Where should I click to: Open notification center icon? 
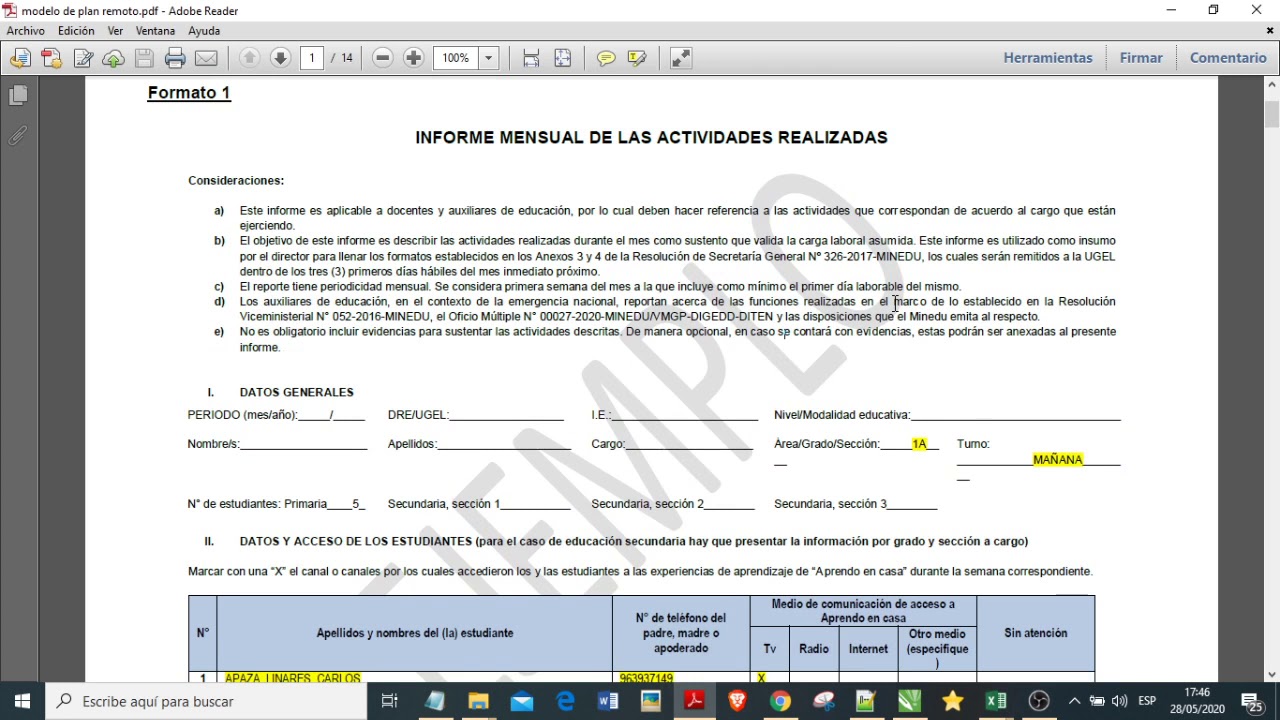coord(1252,701)
